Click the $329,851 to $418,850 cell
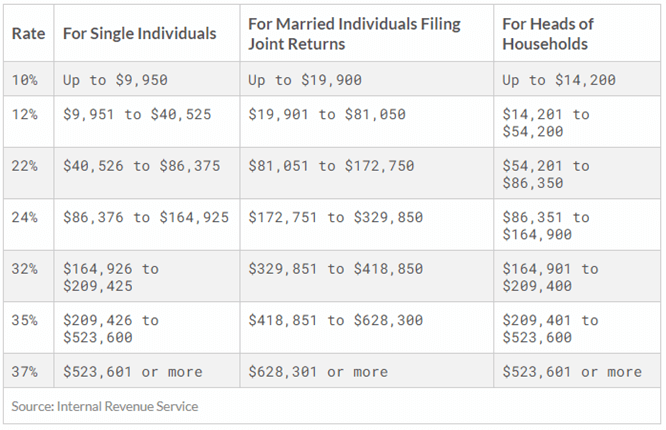Image resolution: width=666 pixels, height=430 pixels. click(x=335, y=269)
